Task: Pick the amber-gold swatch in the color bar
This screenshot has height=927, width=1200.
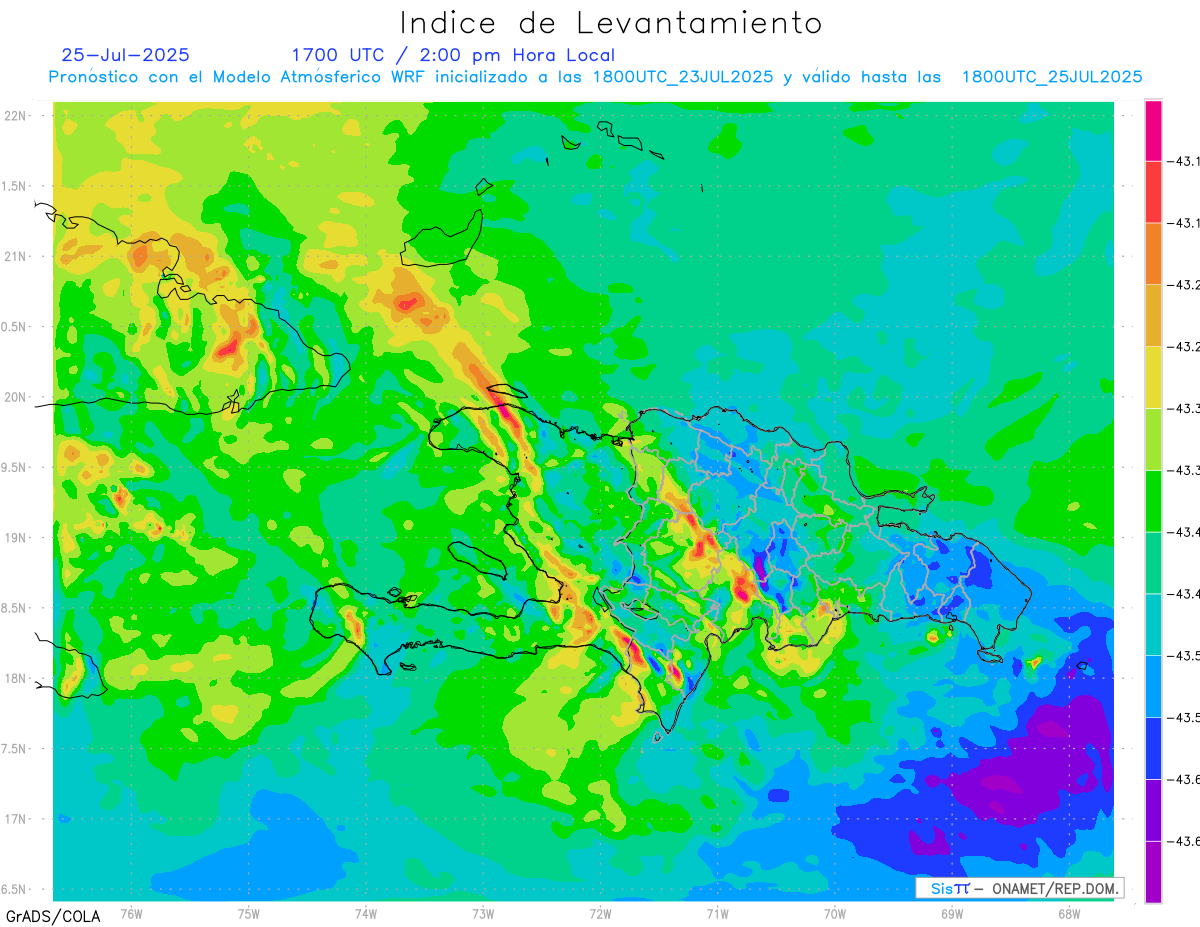Action: (x=1153, y=316)
